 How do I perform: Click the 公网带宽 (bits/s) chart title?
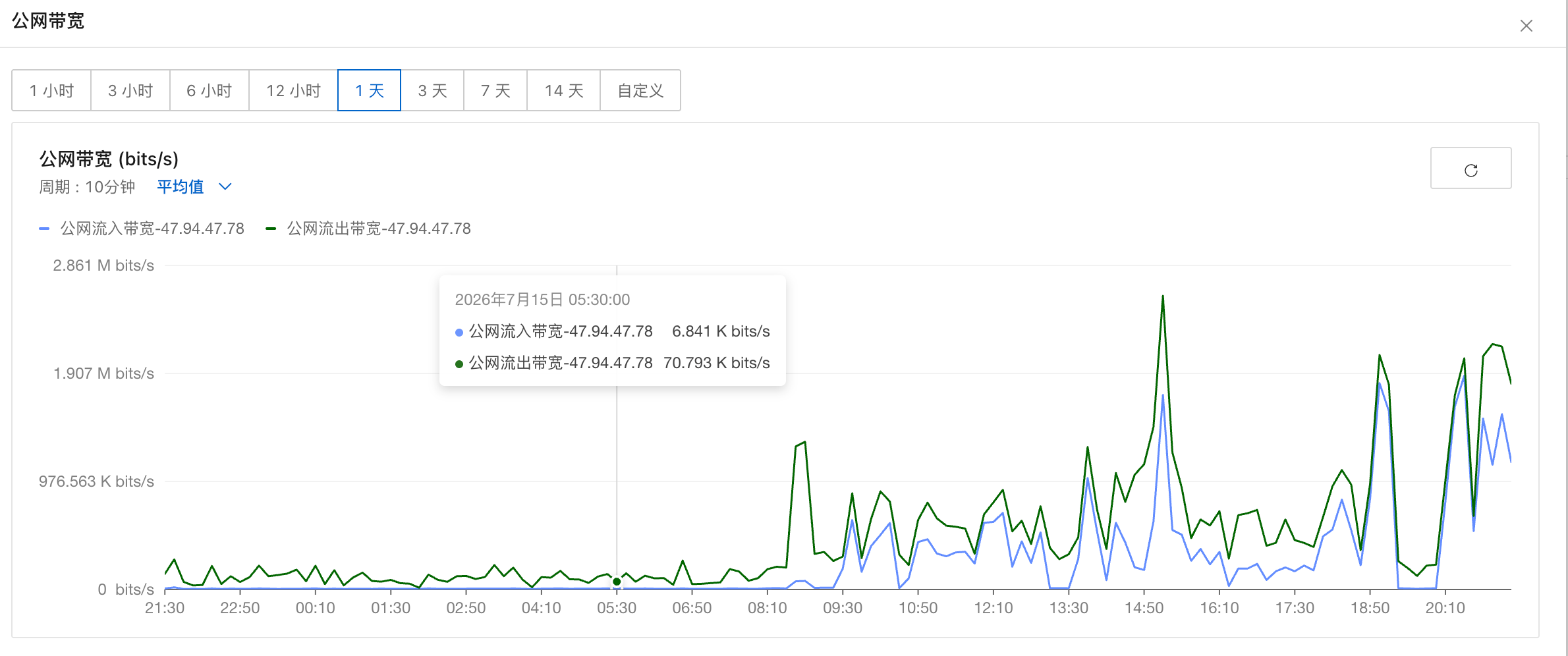pos(109,159)
